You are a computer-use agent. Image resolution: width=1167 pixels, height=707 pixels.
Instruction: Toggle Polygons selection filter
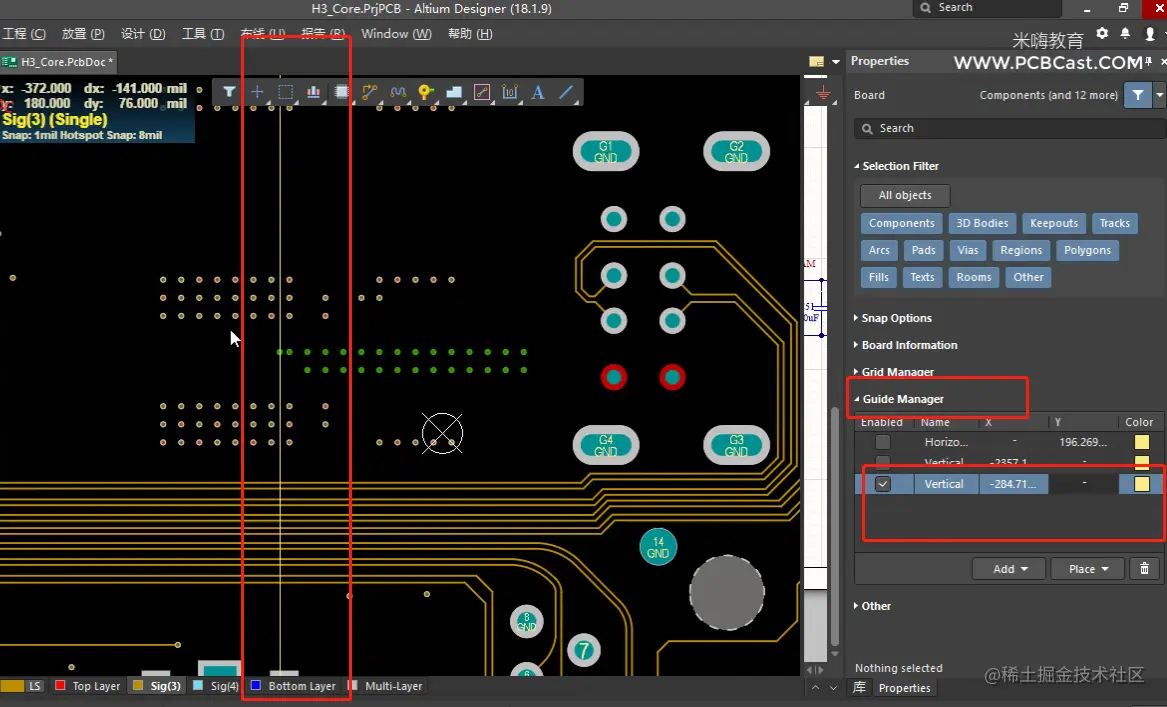[1087, 250]
